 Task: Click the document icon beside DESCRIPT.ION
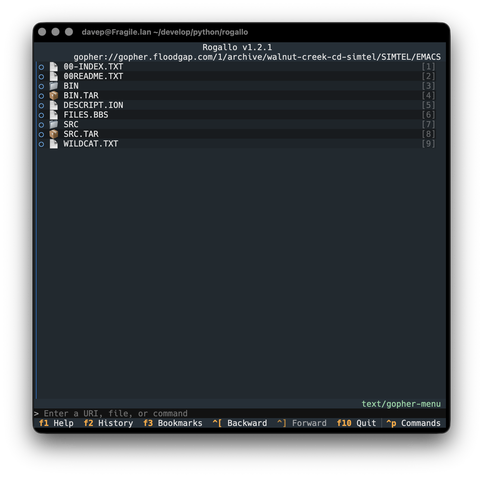coord(54,105)
